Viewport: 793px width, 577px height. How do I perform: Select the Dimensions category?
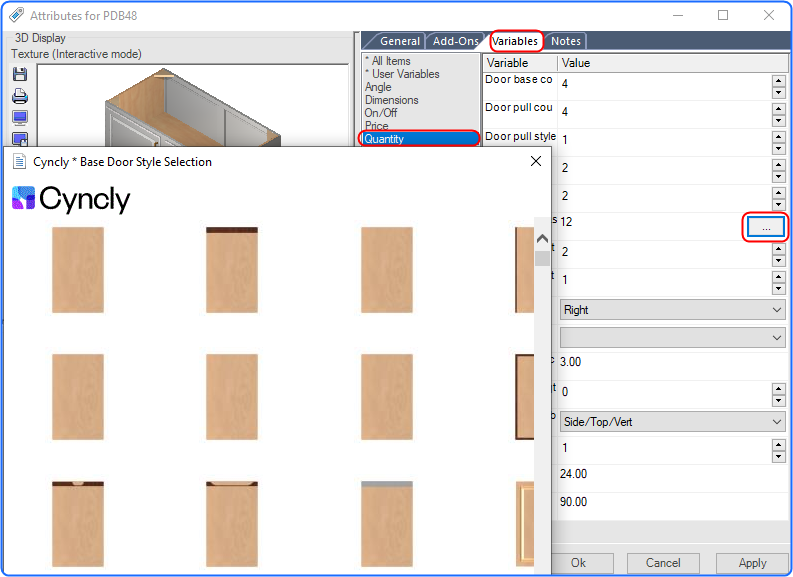391,100
